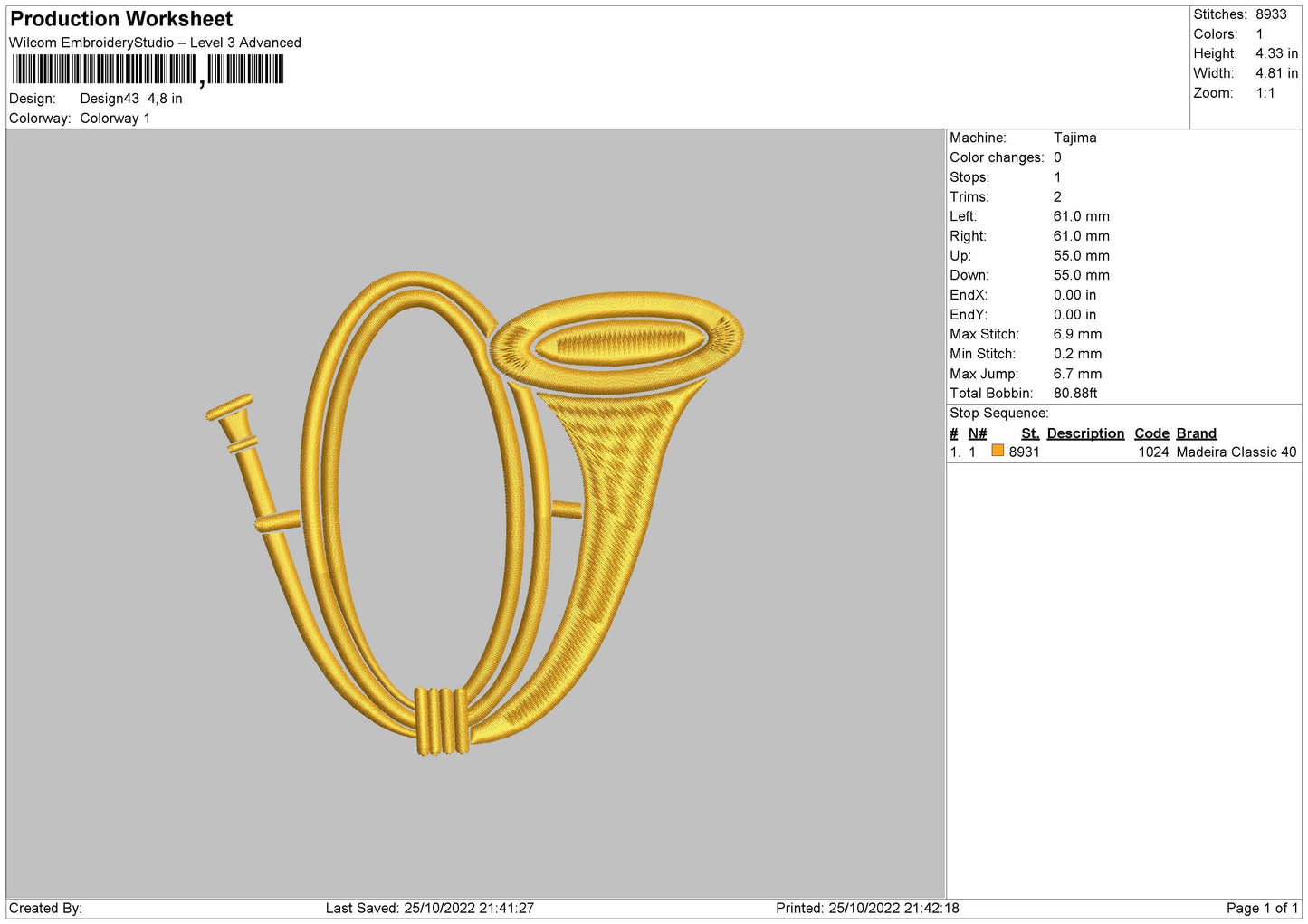Click the 'Design43 4,8 in' design name
The width and height of the screenshot is (1308, 924).
(131, 99)
